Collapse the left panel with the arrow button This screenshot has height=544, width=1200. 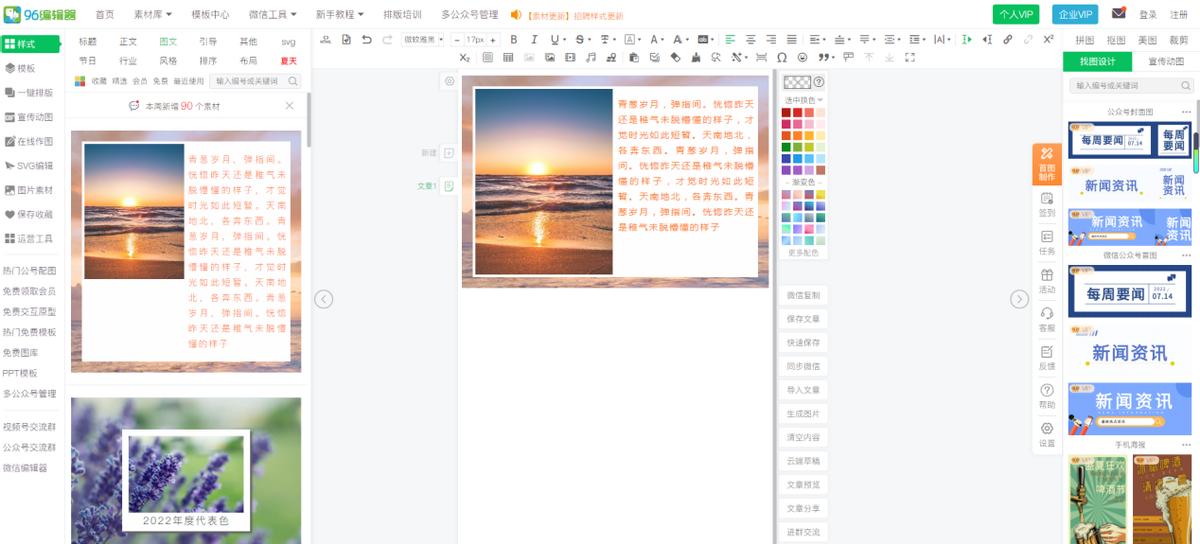pos(323,299)
